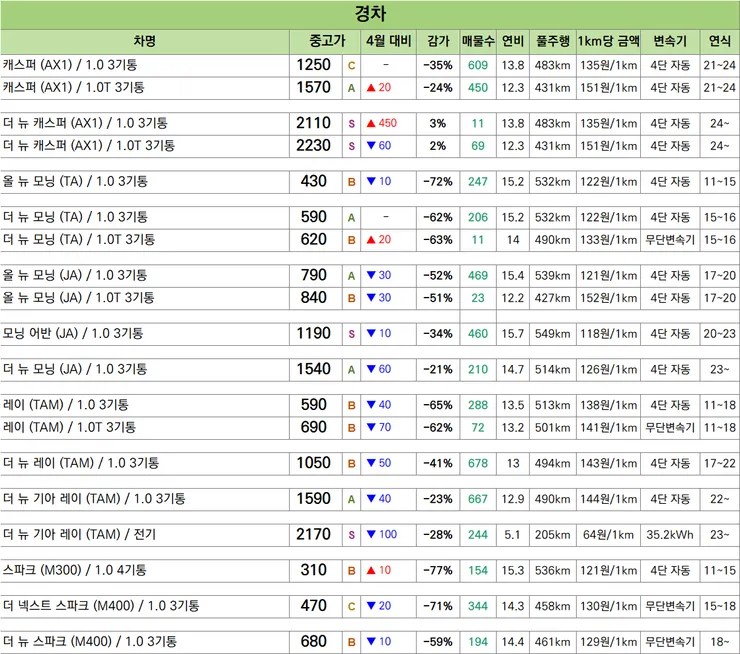
Task: Click car name 더 뉴 레이 (TAM) / 1.0 3기통
Action: (x=81, y=463)
